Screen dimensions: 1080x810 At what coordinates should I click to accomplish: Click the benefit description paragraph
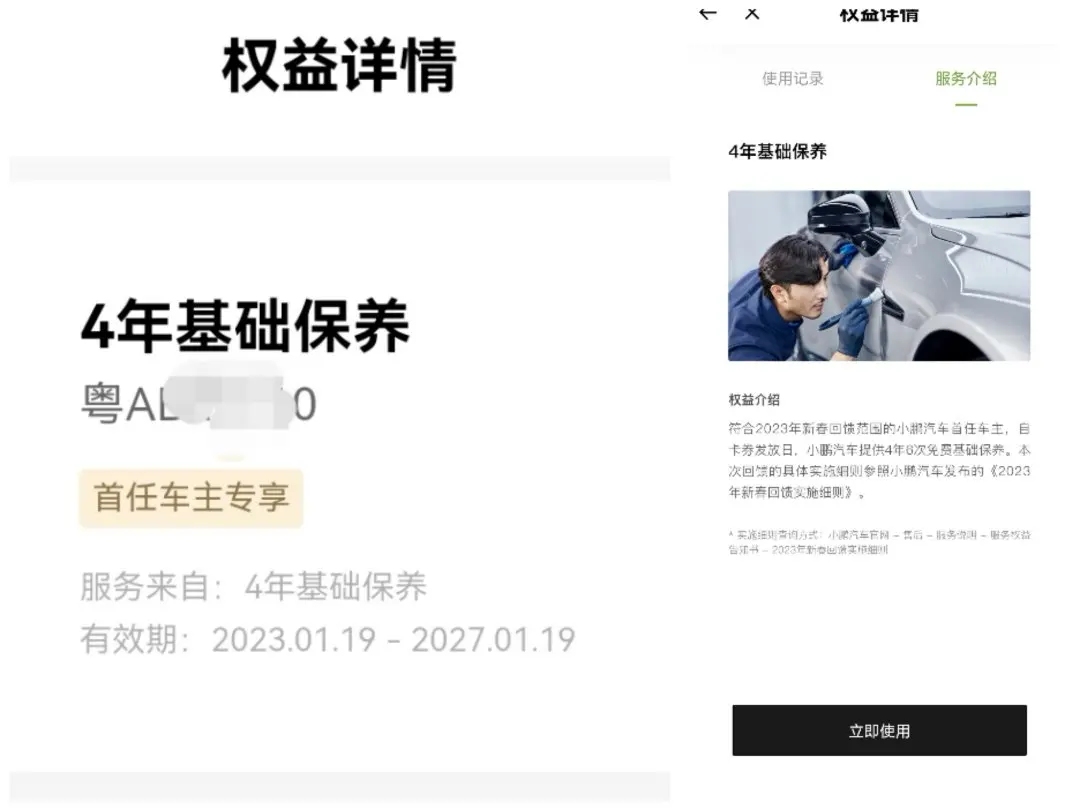tap(880, 460)
